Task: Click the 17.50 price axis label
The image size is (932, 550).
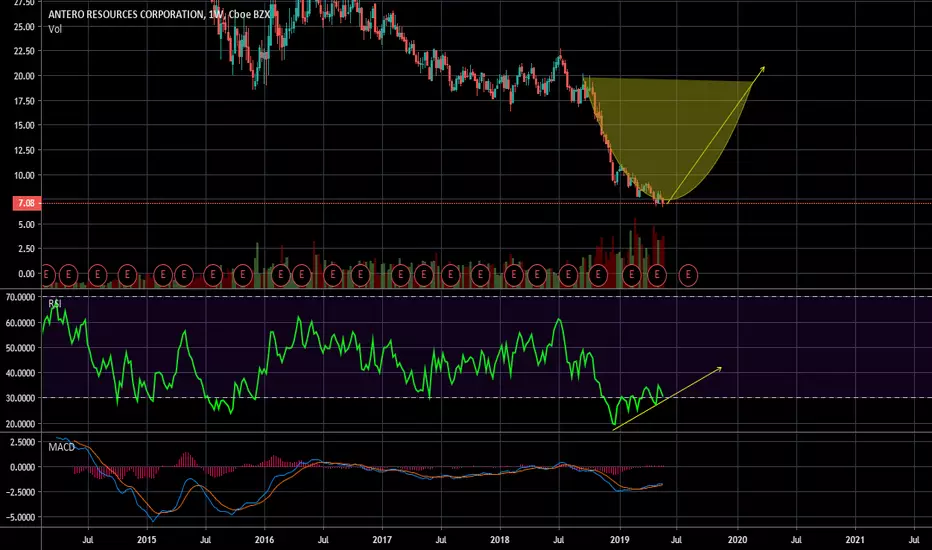Action: (x=24, y=101)
